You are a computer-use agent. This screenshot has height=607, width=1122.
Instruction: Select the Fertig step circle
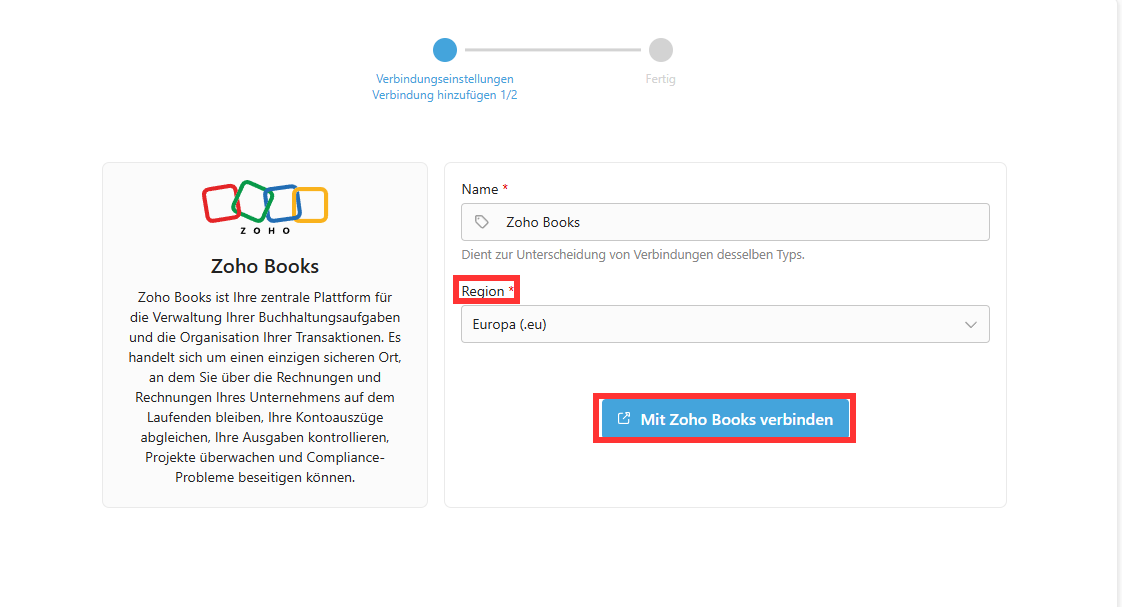[660, 50]
